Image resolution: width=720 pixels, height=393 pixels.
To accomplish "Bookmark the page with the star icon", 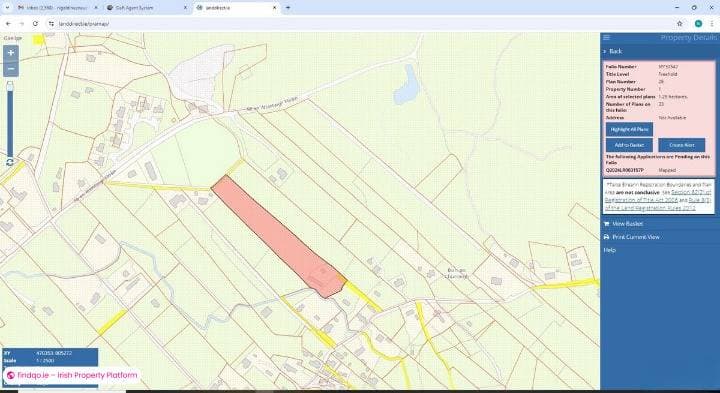I will pos(680,23).
